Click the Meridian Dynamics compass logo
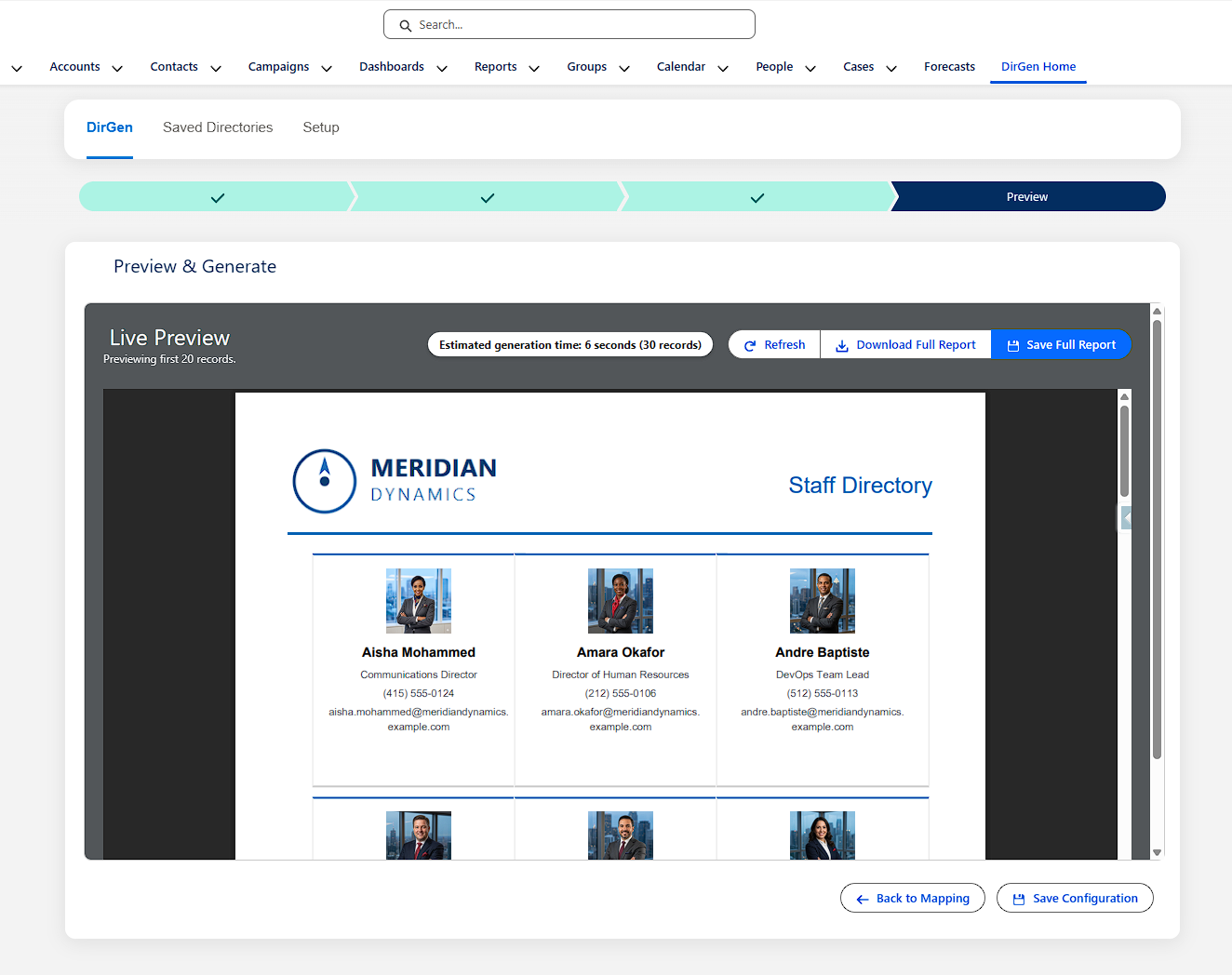Image resolution: width=1232 pixels, height=975 pixels. pos(325,481)
